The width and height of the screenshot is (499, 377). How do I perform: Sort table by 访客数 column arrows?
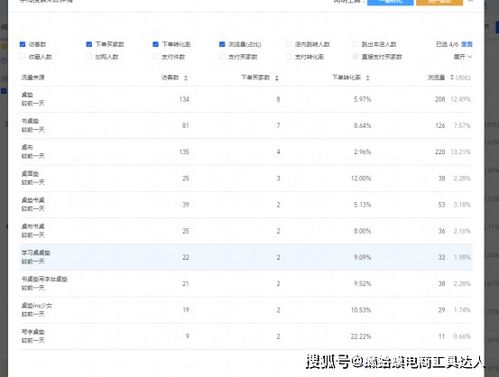tap(186, 78)
